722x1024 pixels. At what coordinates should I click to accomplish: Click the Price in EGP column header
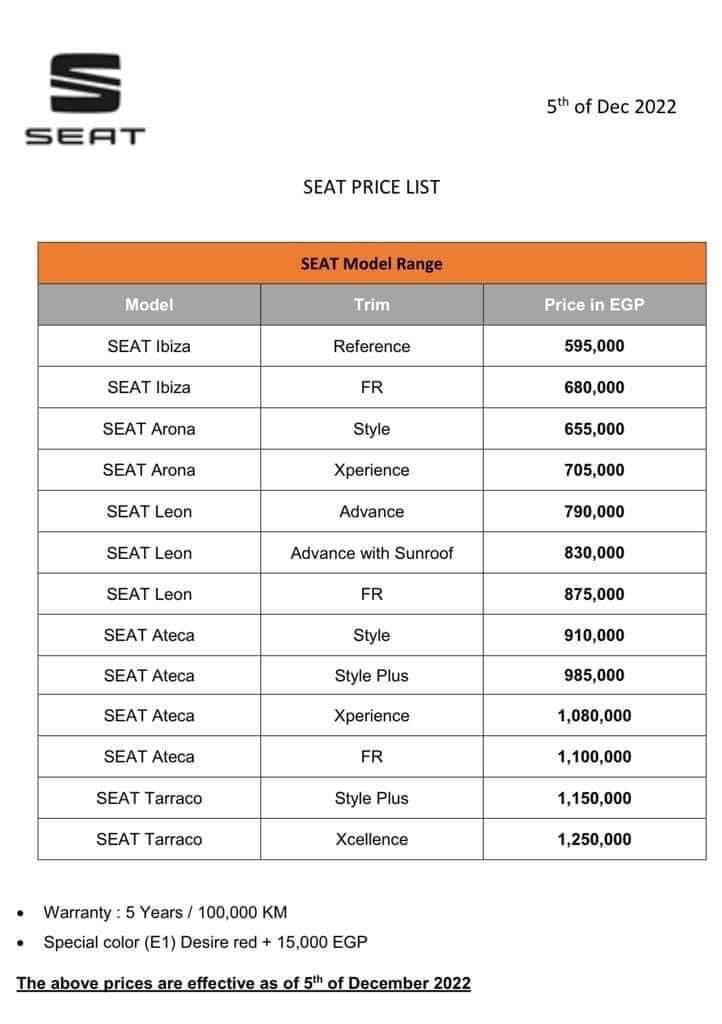(594, 305)
